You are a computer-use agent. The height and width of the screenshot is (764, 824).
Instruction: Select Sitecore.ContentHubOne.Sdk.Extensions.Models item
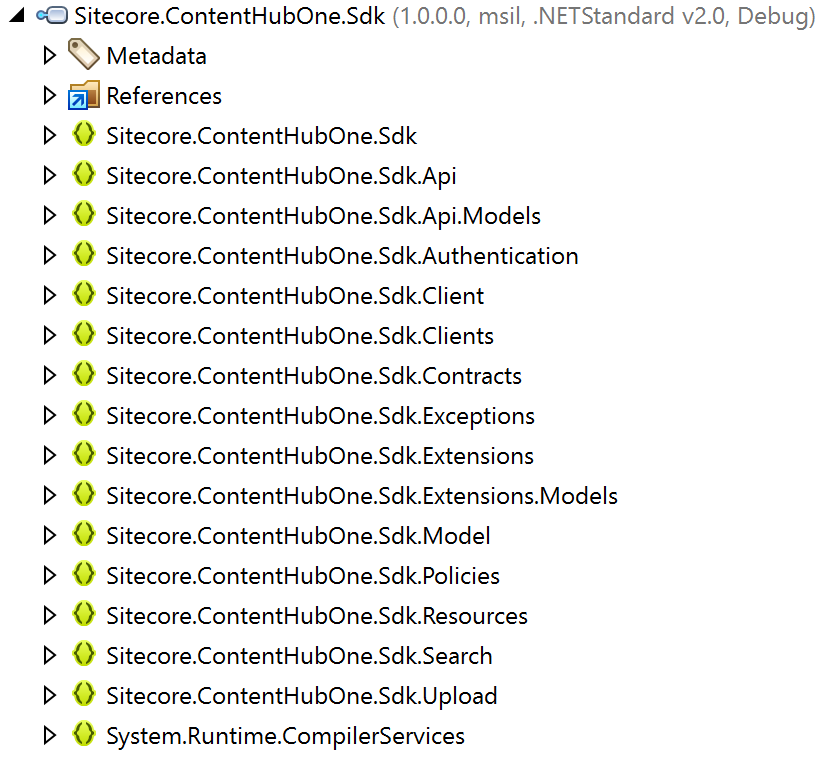(362, 496)
